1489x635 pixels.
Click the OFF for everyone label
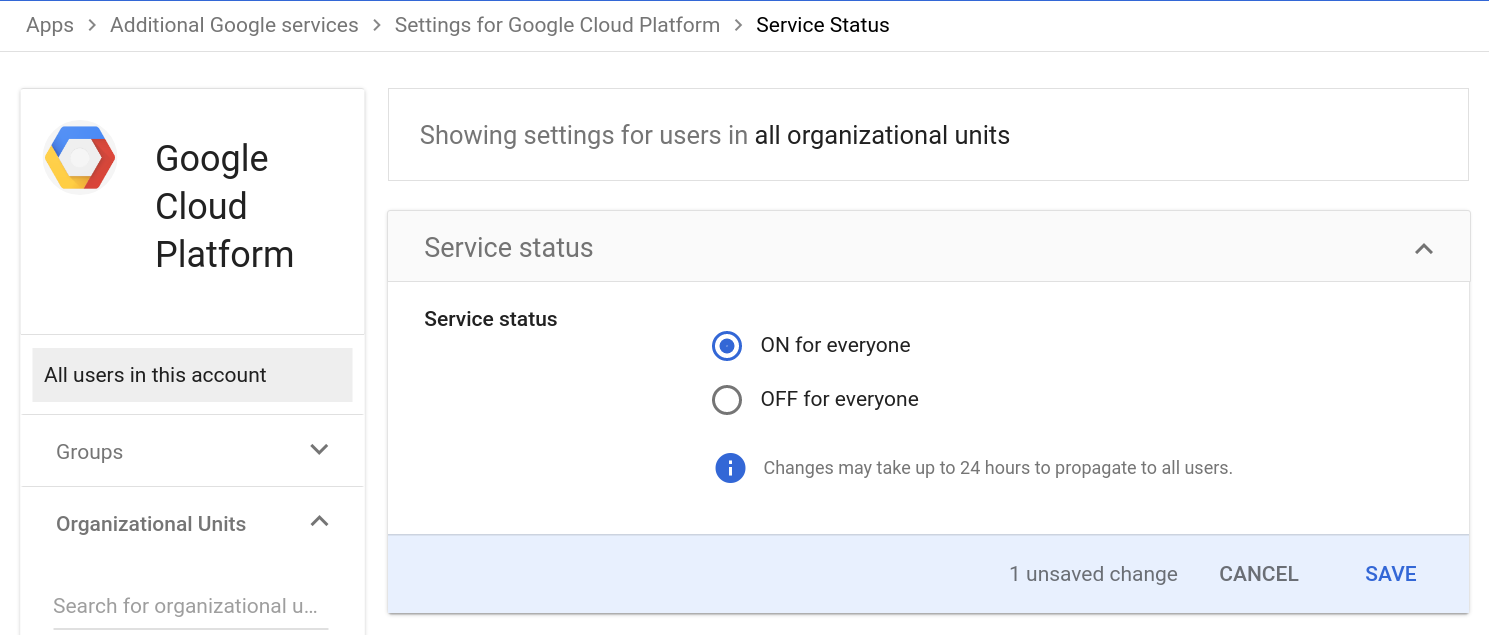[839, 400]
